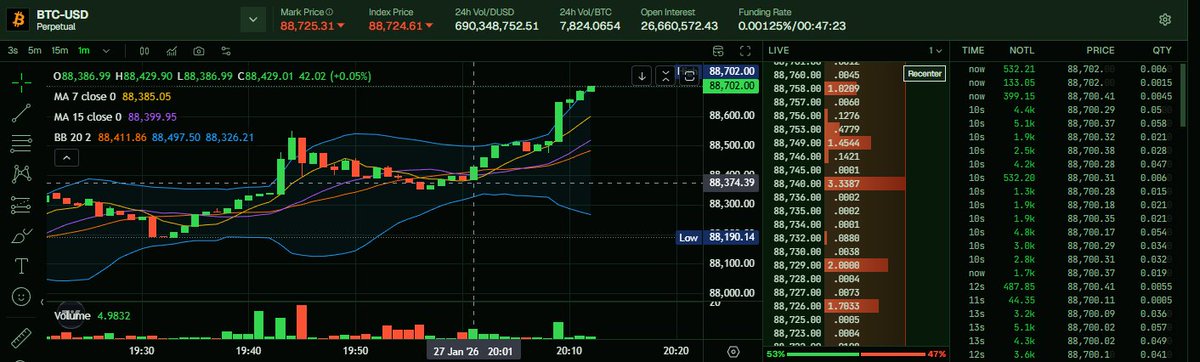Screen dimensions: 1200x362
Task: Click the 88,740.00 order book price row
Action: click(857, 184)
